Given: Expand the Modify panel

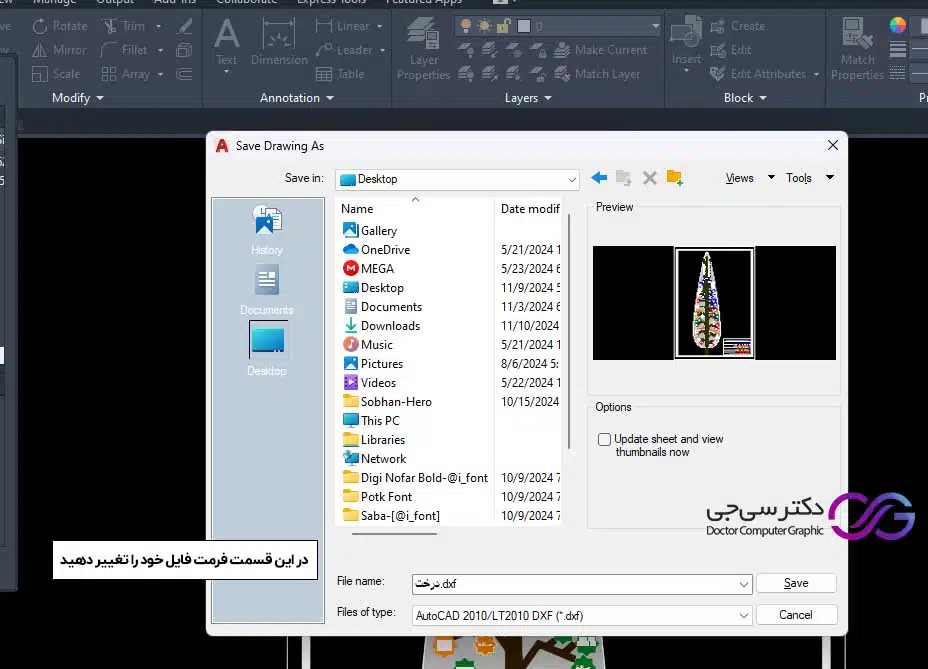Looking at the screenshot, I should click(78, 98).
